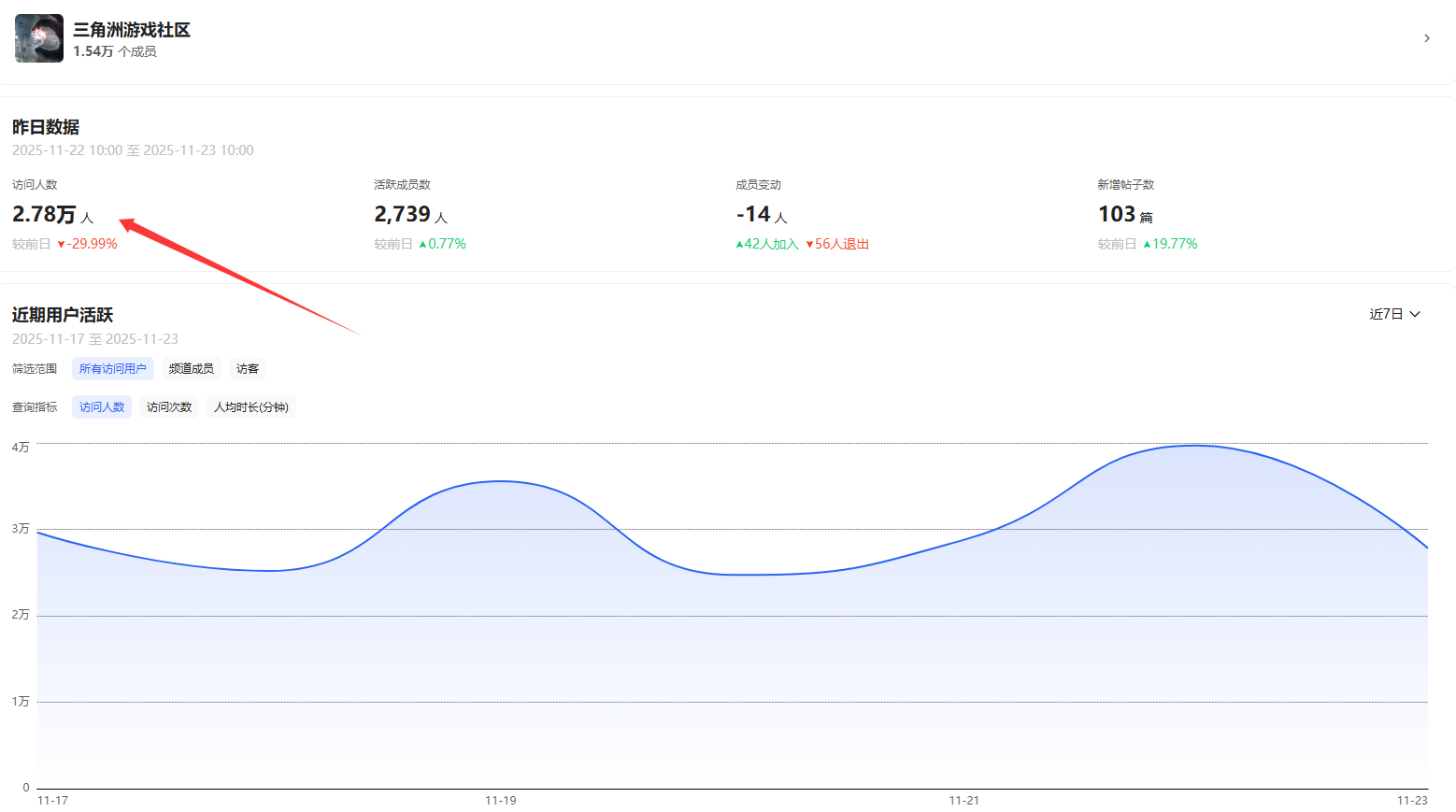The image size is (1456, 812).
Task: Click the 2,739 active members figure
Action: point(402,214)
